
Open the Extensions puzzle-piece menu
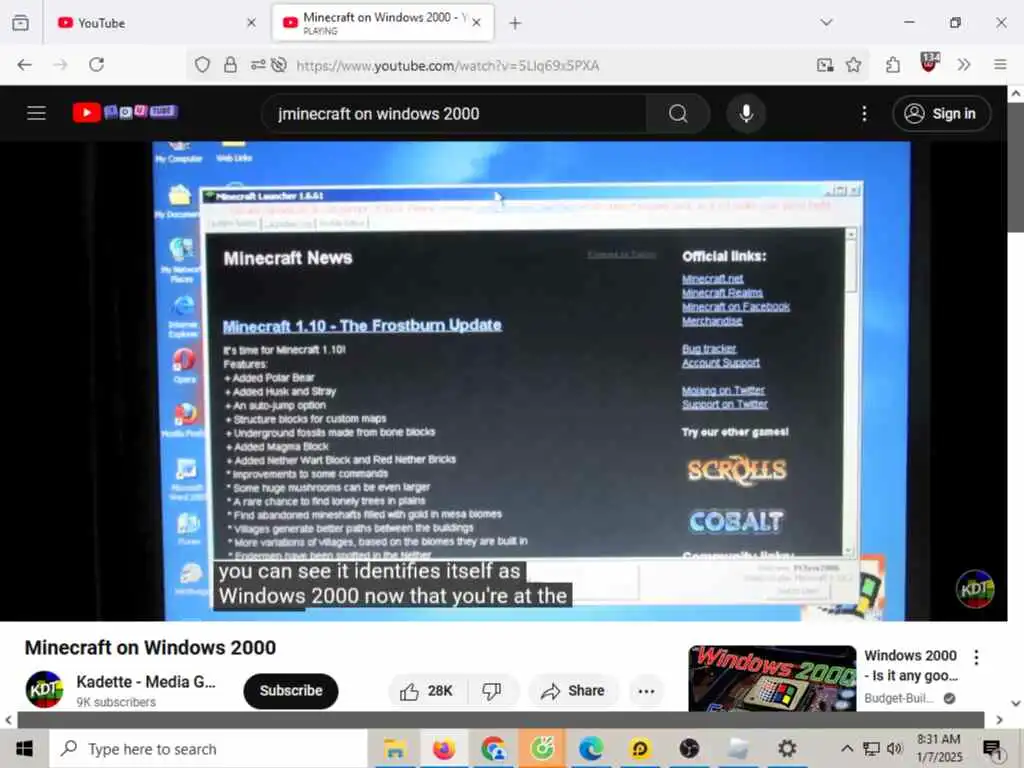(893, 65)
